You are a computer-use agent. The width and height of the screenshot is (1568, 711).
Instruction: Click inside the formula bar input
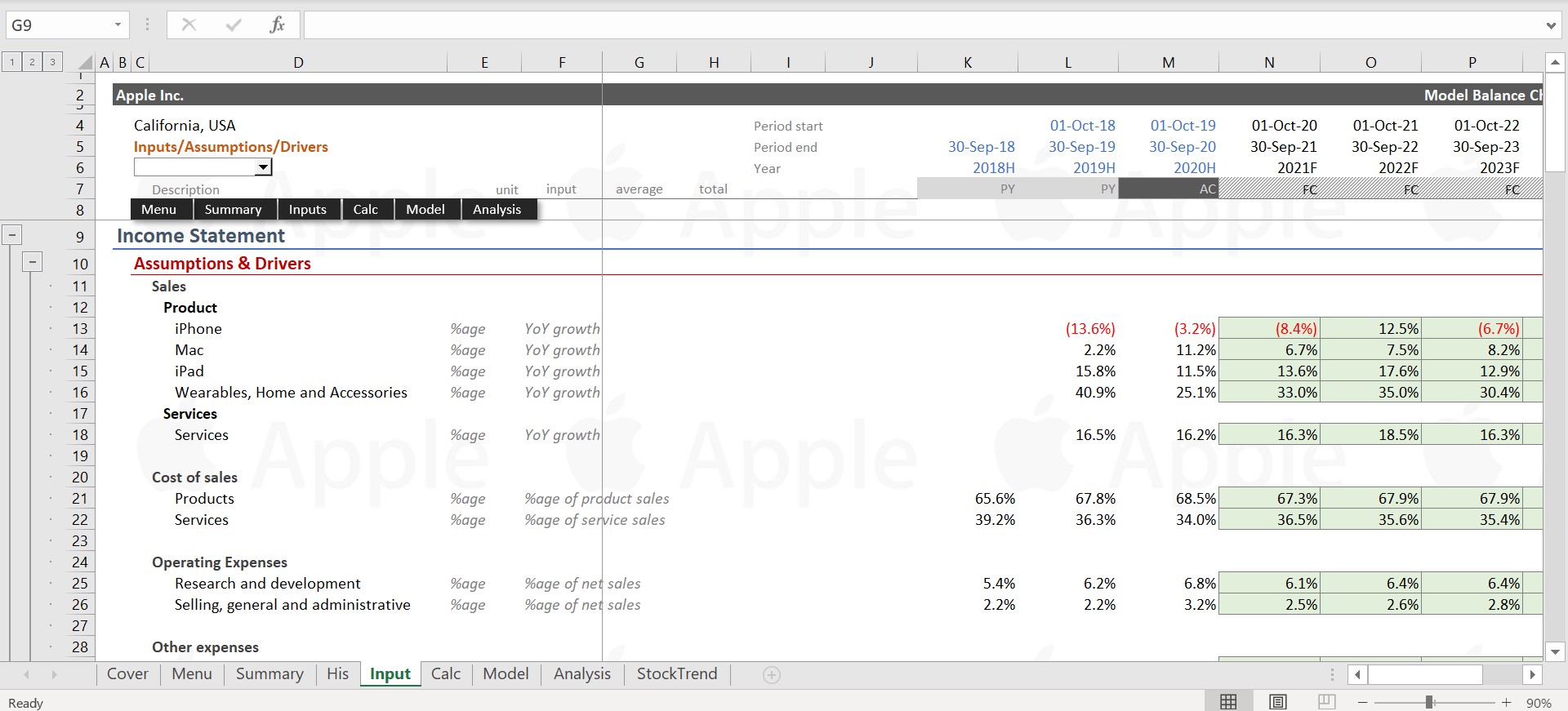click(923, 25)
